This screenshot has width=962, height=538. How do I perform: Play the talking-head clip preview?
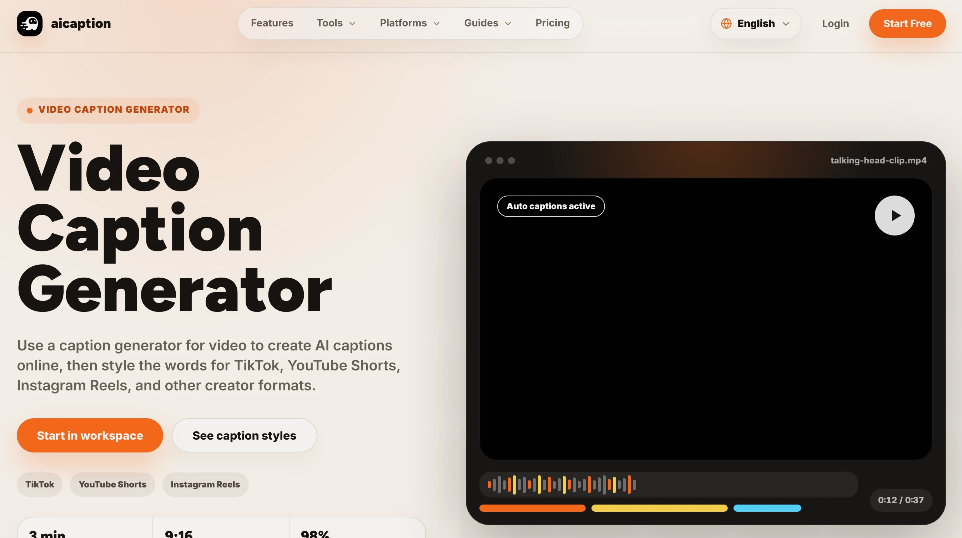[895, 215]
